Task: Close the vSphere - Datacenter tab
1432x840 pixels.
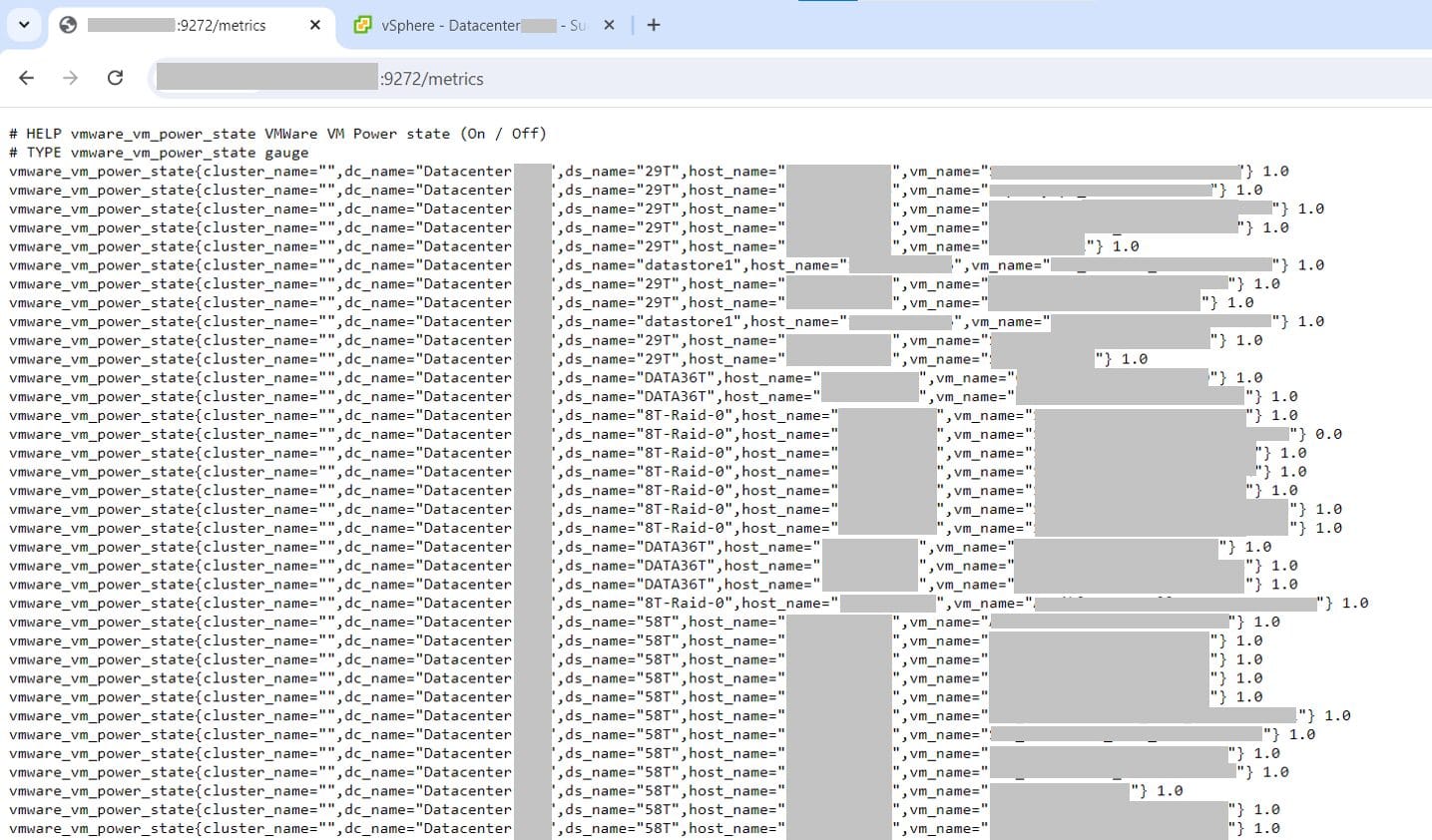Action: point(610,25)
